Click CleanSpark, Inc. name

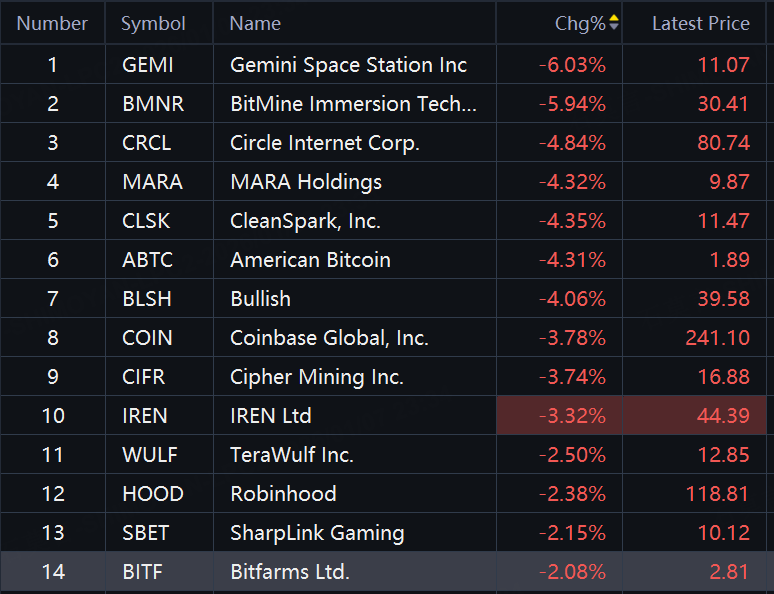[305, 221]
